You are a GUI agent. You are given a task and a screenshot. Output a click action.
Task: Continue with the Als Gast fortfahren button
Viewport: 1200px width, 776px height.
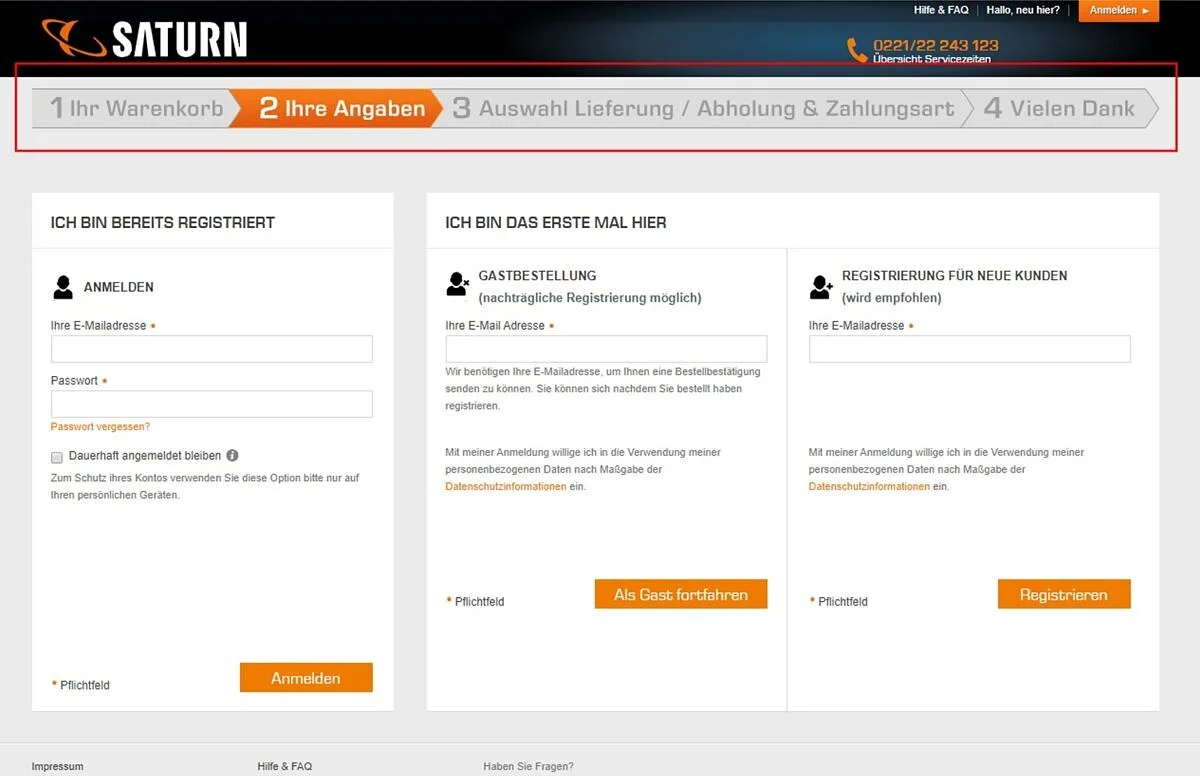(x=681, y=594)
